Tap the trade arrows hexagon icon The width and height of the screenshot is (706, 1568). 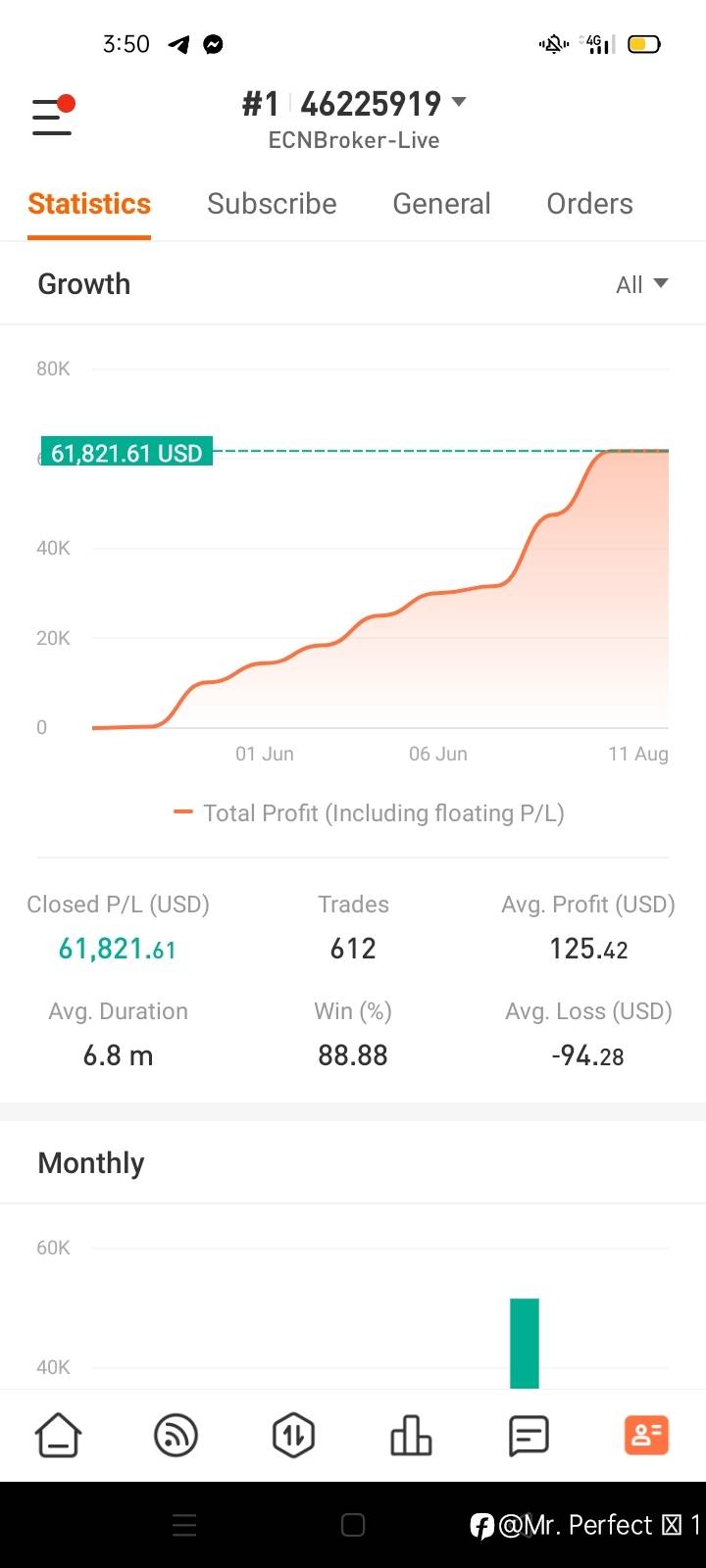pos(293,1436)
